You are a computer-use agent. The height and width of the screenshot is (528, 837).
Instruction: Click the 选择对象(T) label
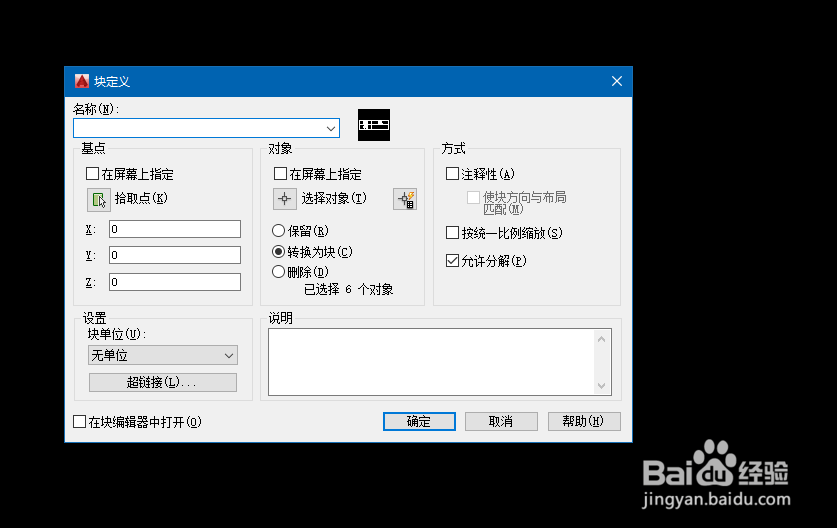tap(334, 199)
